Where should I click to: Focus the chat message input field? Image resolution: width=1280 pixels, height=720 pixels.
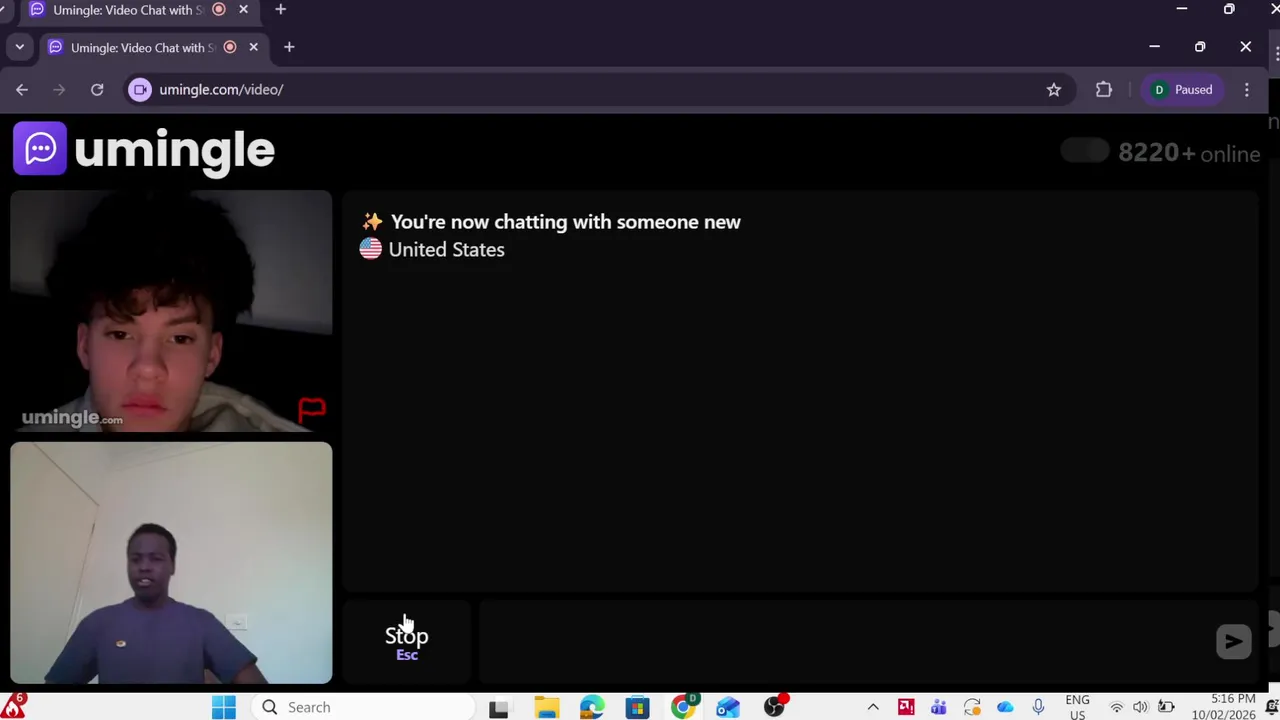click(x=845, y=641)
